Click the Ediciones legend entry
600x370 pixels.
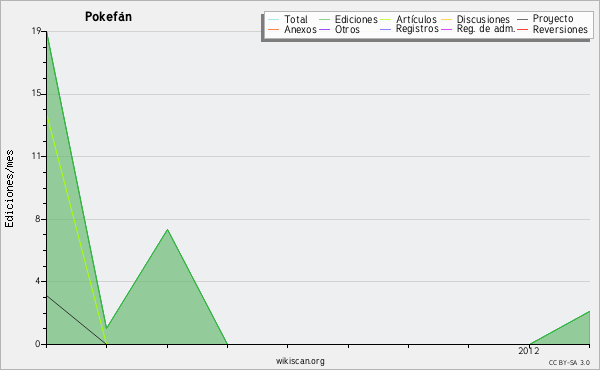click(348, 19)
